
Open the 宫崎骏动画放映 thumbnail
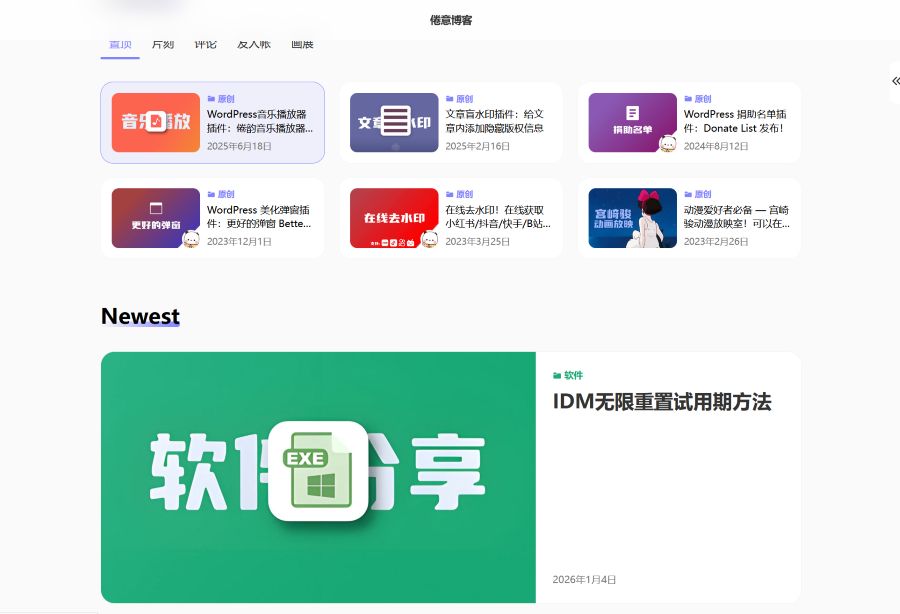(632, 218)
